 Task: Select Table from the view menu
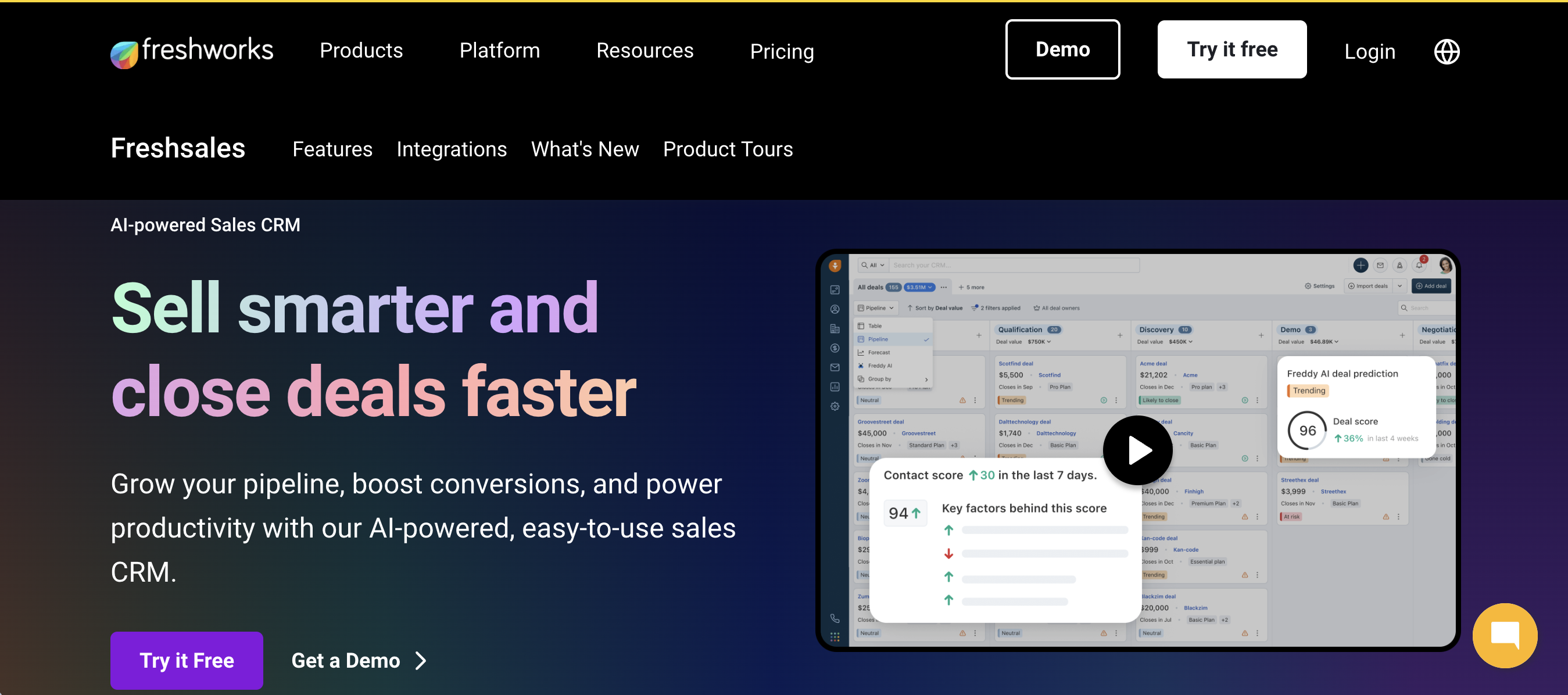pyautogui.click(x=893, y=326)
